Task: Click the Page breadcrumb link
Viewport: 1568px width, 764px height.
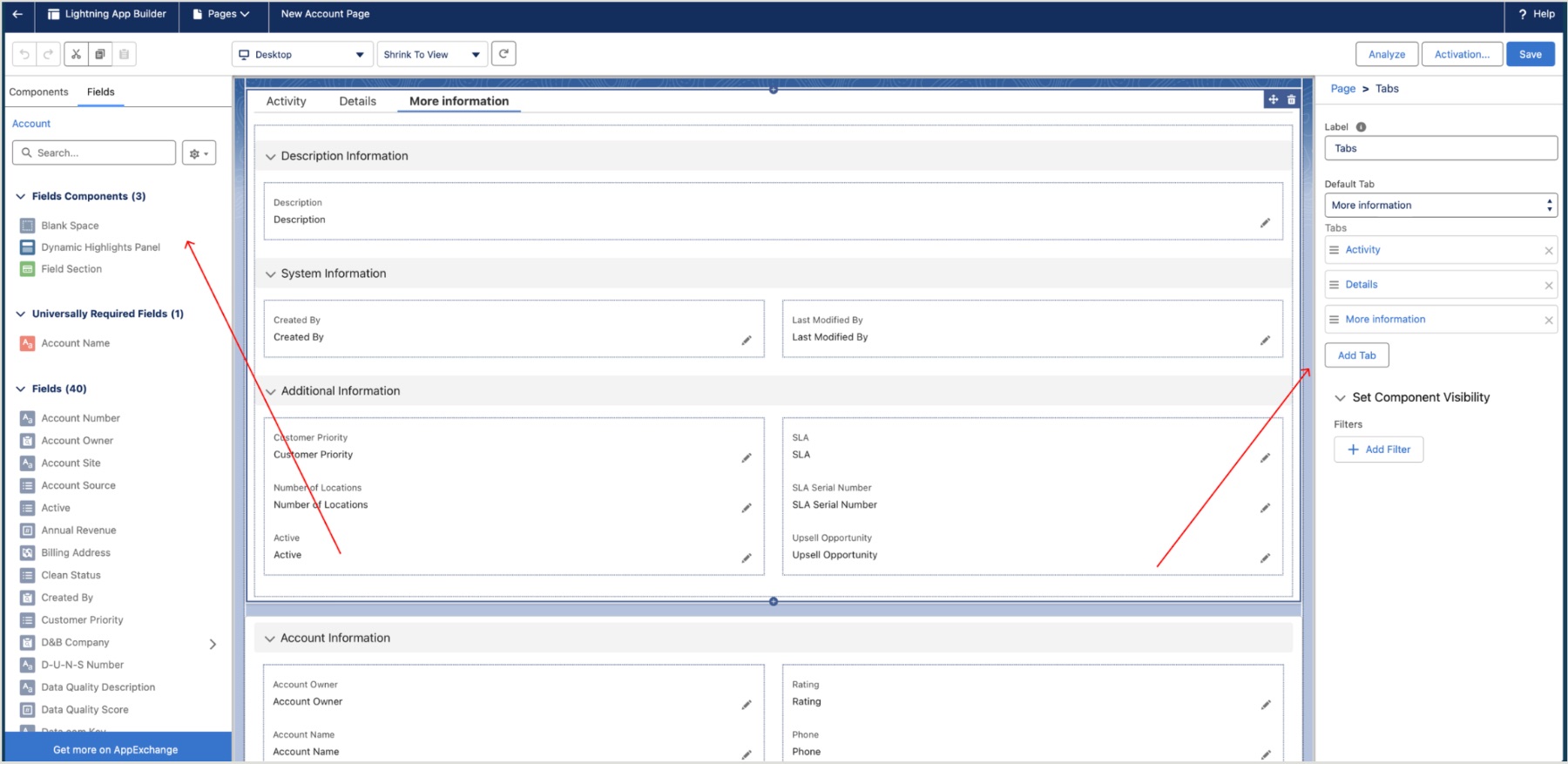Action: point(1342,89)
